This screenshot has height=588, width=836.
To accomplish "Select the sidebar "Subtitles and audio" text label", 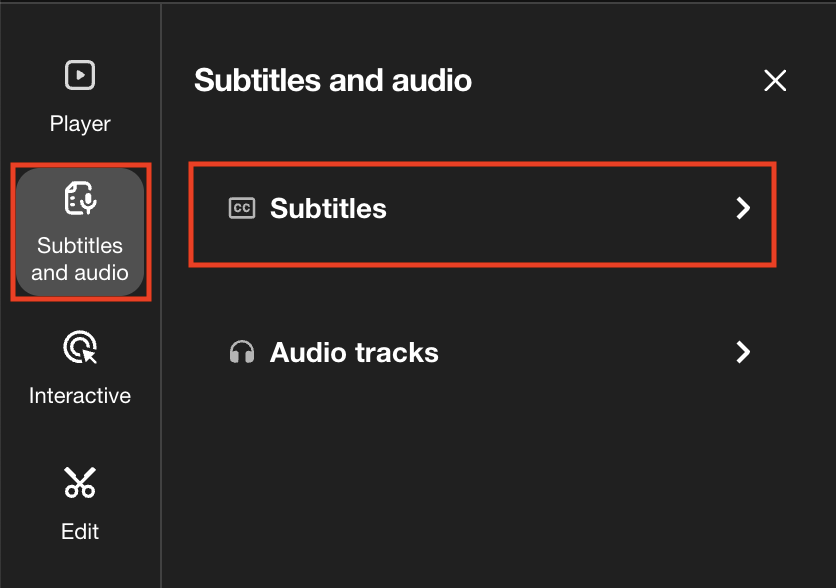I will 80,259.
